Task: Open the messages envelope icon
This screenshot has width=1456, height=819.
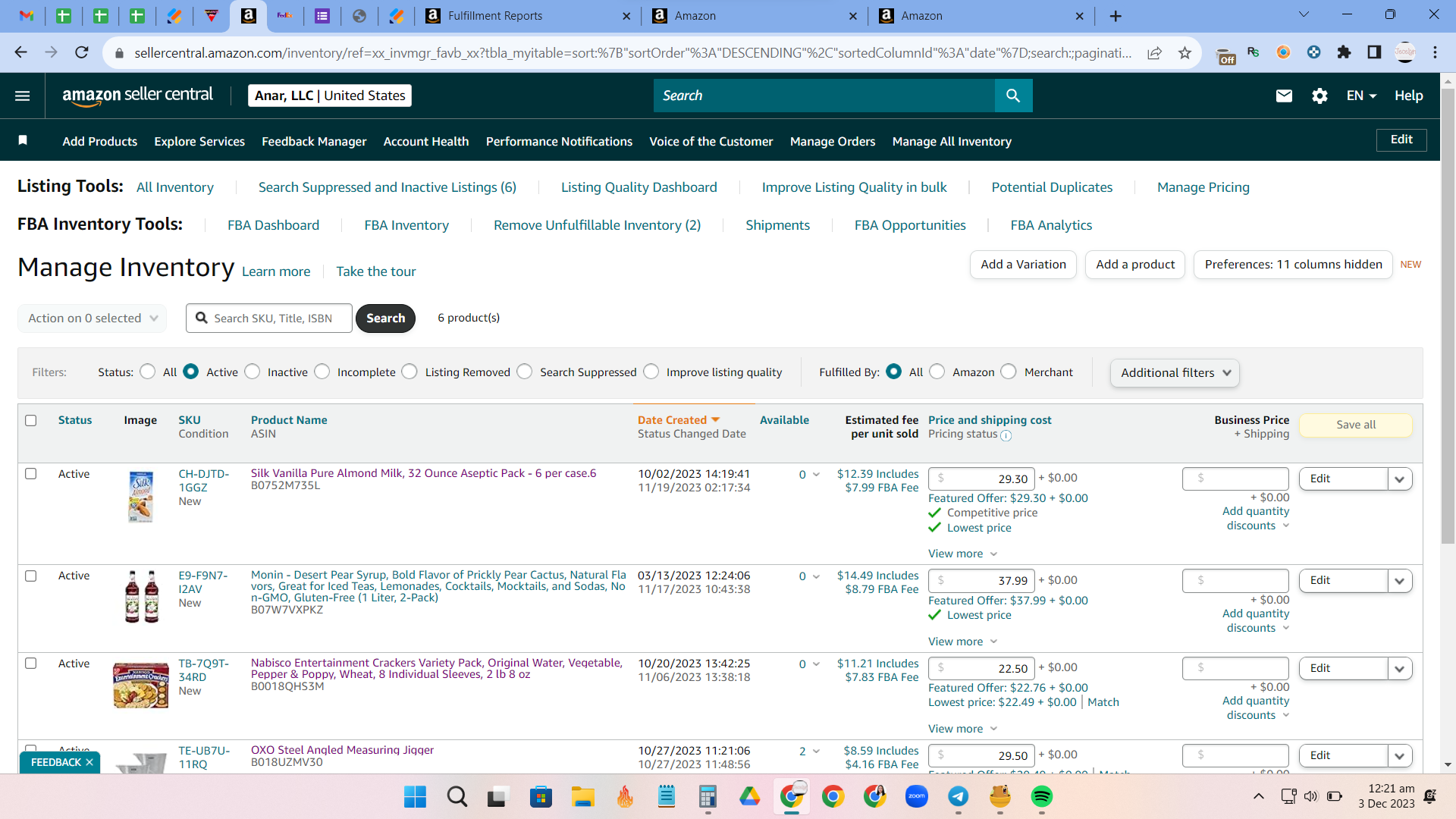Action: point(1284,96)
